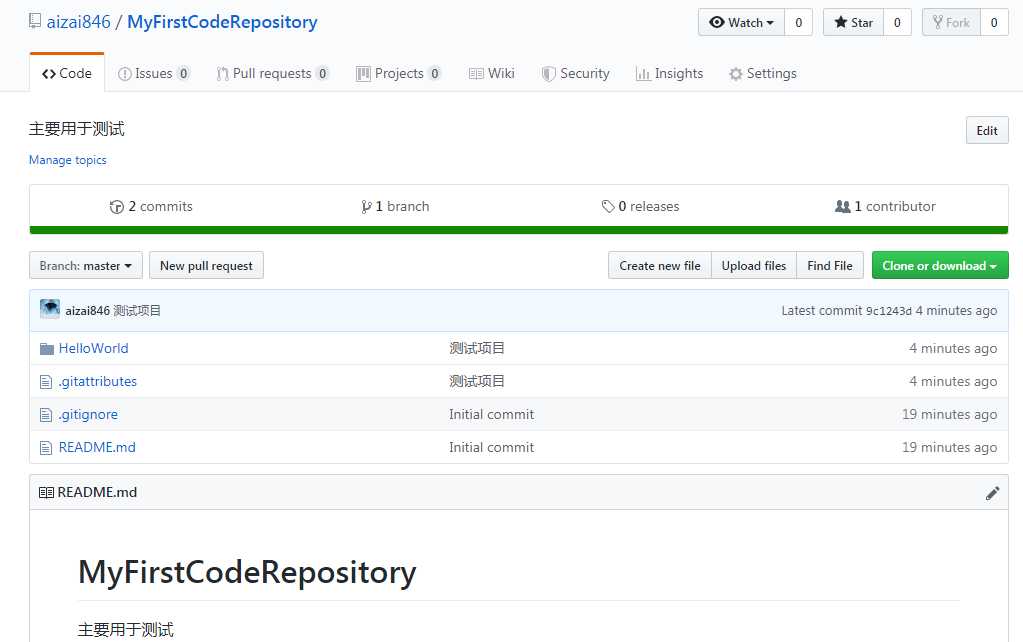Click the 4 minutes ago timestamp in HelloWorld row
1023x642 pixels.
pyautogui.click(x=953, y=348)
